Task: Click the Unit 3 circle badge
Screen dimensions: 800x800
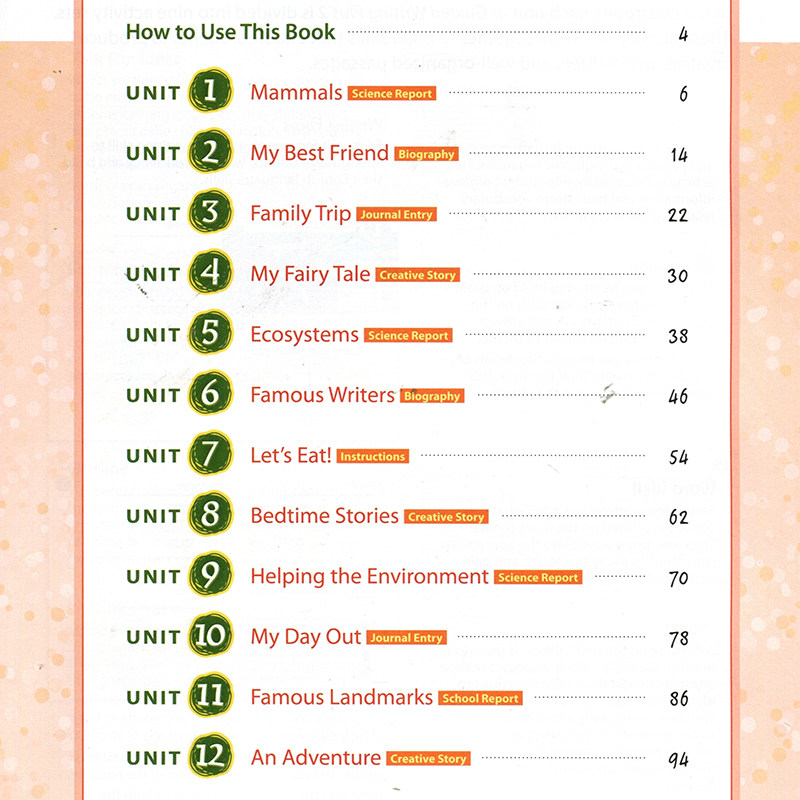Action: (x=210, y=213)
